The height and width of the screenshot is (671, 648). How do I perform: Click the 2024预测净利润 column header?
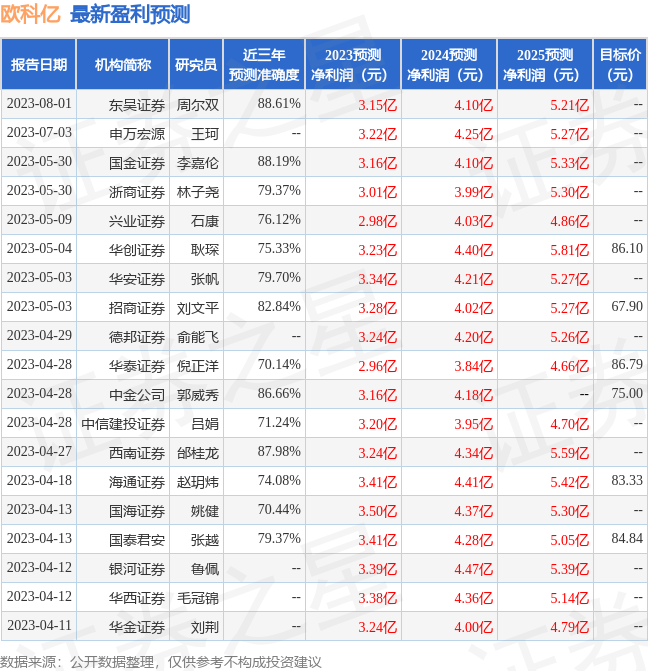pos(449,65)
